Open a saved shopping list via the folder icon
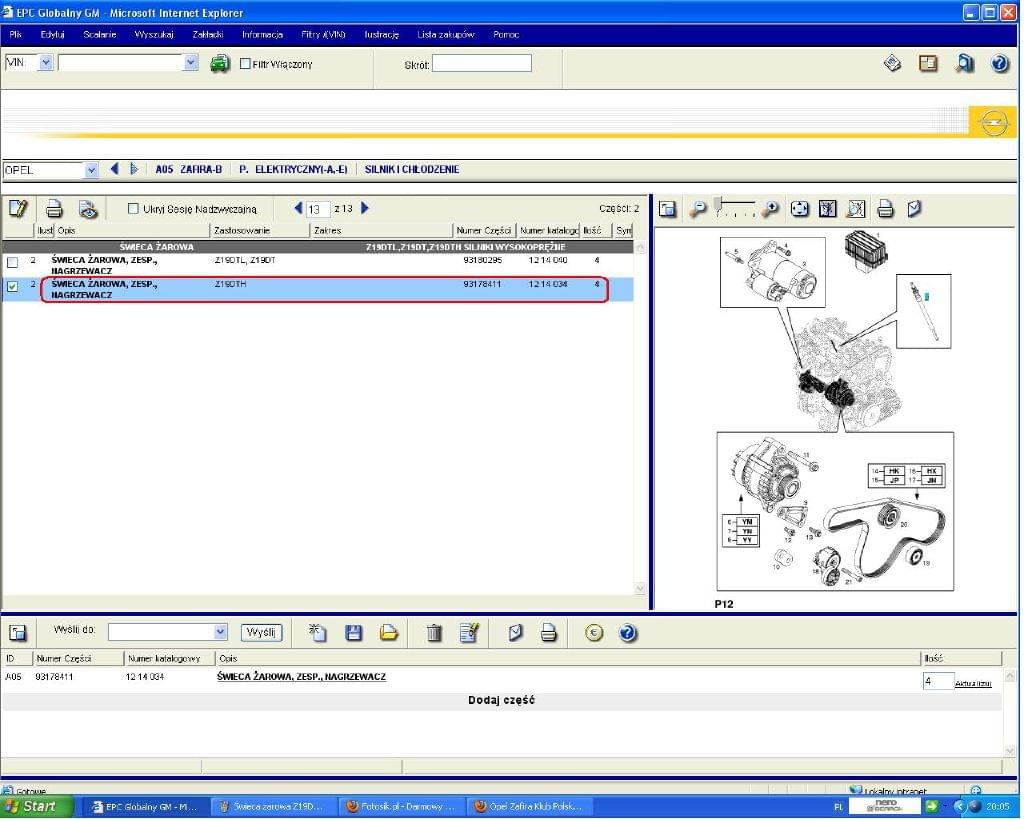The width and height of the screenshot is (1024, 819). (389, 632)
